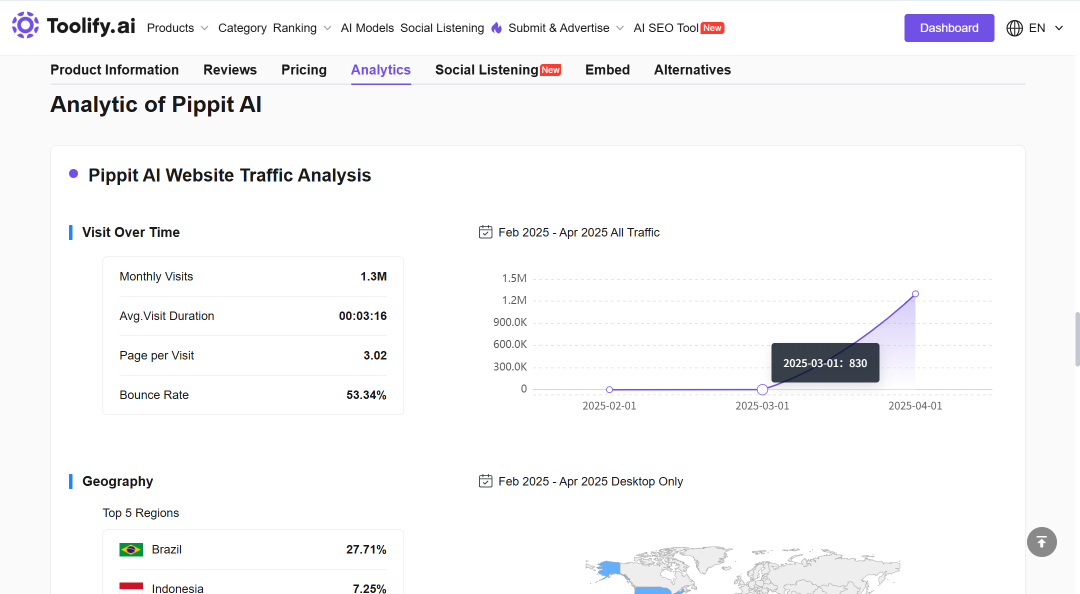The width and height of the screenshot is (1080, 594).
Task: Open Social Listening in the top navigation
Action: (442, 28)
